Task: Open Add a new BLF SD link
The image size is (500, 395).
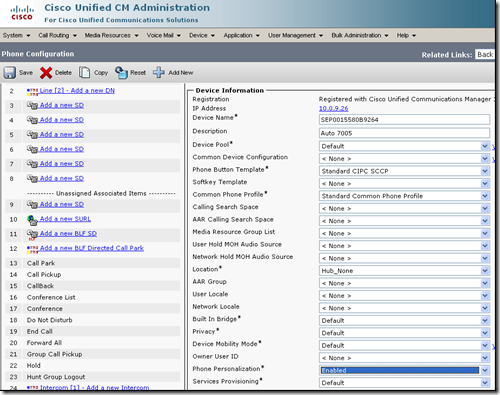Action: click(68, 233)
